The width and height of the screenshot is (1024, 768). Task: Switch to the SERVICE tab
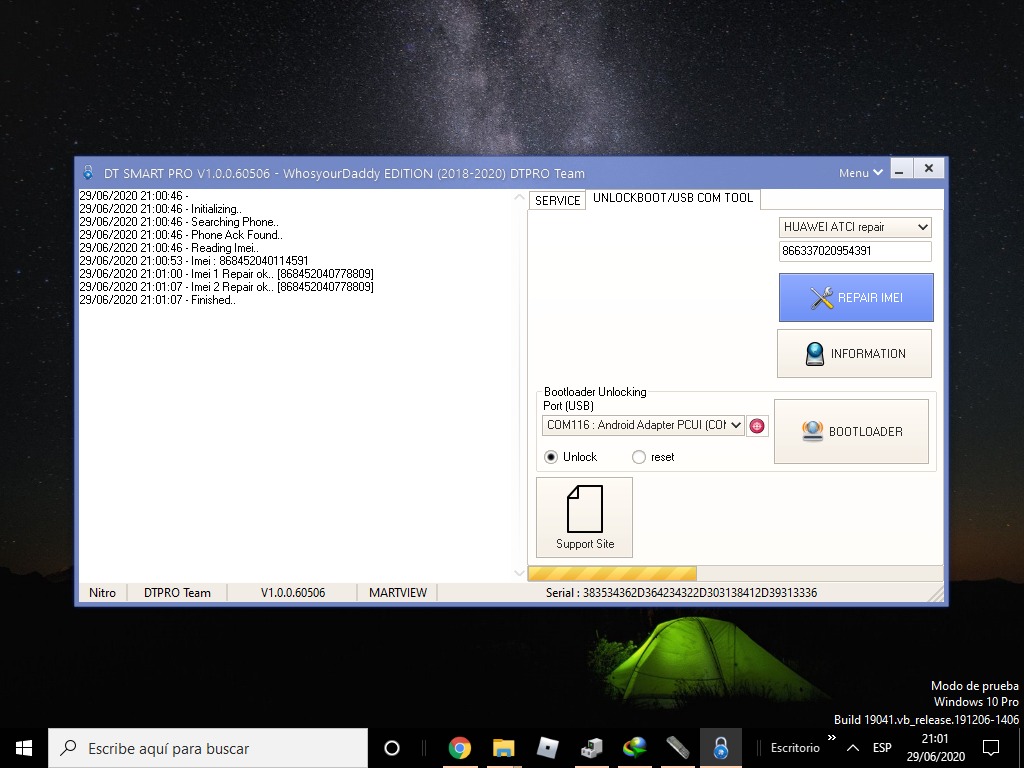[x=557, y=200]
